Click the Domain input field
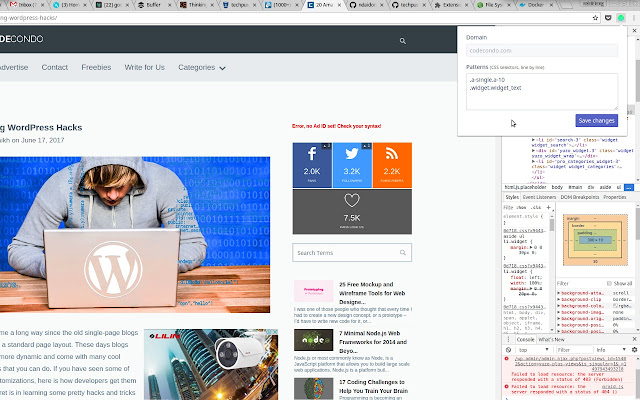This screenshot has height=400, width=640. coord(542,51)
